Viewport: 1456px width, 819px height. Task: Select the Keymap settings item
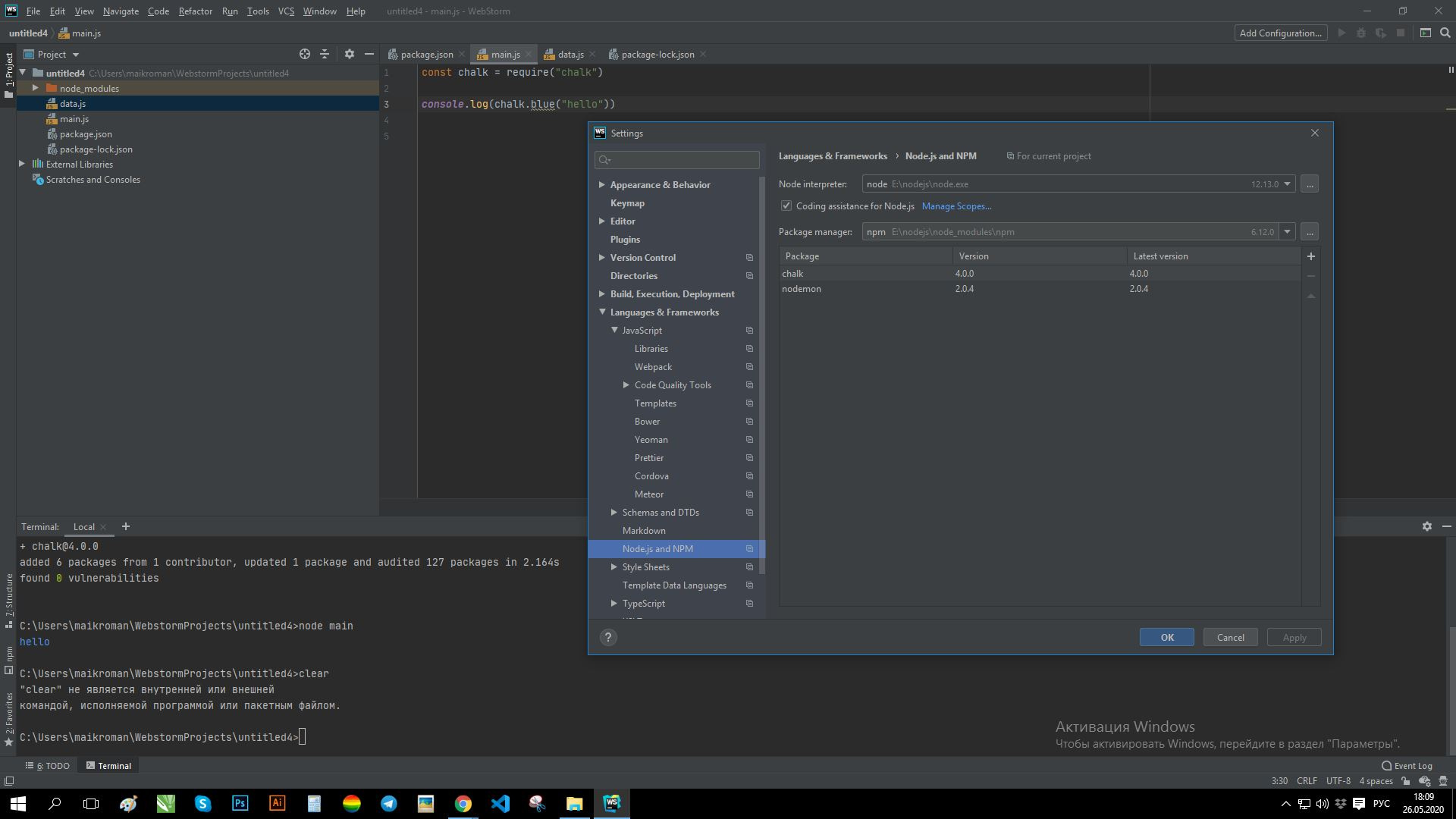tap(627, 203)
